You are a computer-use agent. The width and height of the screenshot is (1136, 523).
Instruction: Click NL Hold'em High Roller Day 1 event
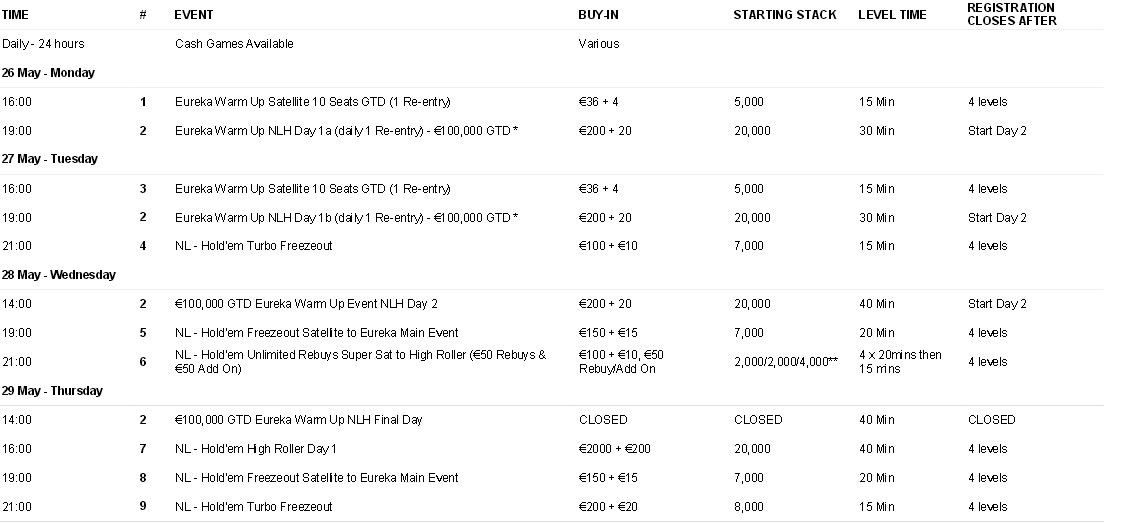point(256,449)
